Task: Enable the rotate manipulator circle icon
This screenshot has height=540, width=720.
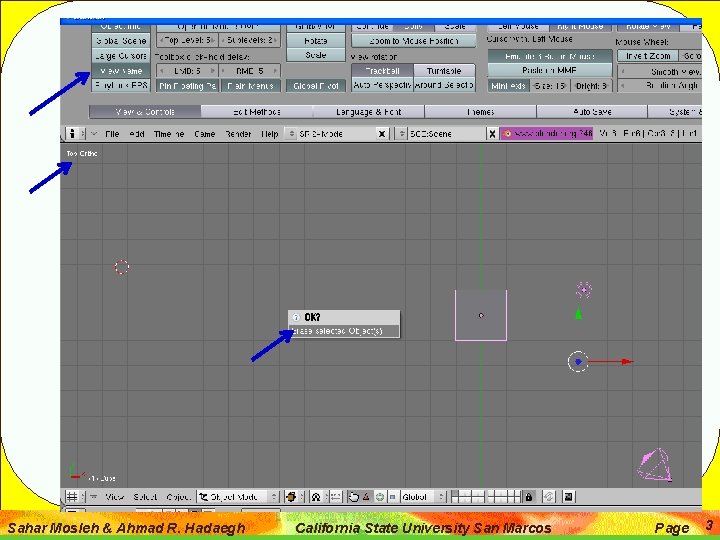Action: tap(380, 497)
